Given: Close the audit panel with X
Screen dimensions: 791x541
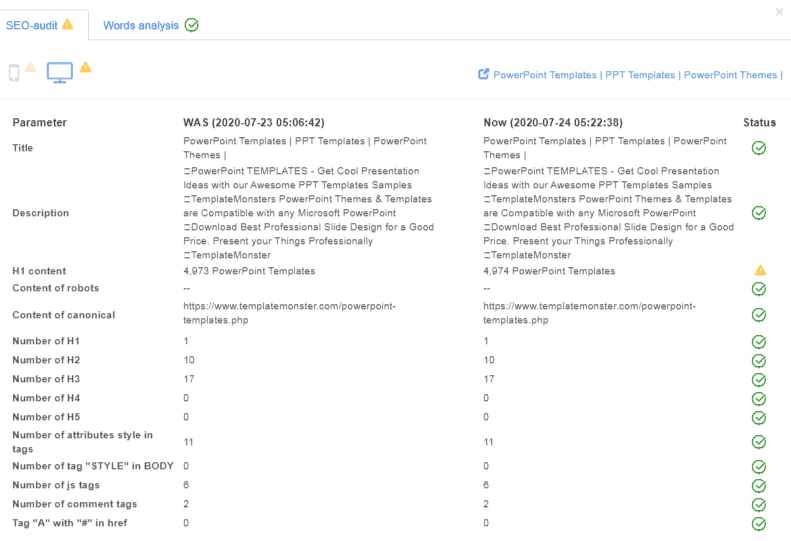Looking at the screenshot, I should coord(779,12).
